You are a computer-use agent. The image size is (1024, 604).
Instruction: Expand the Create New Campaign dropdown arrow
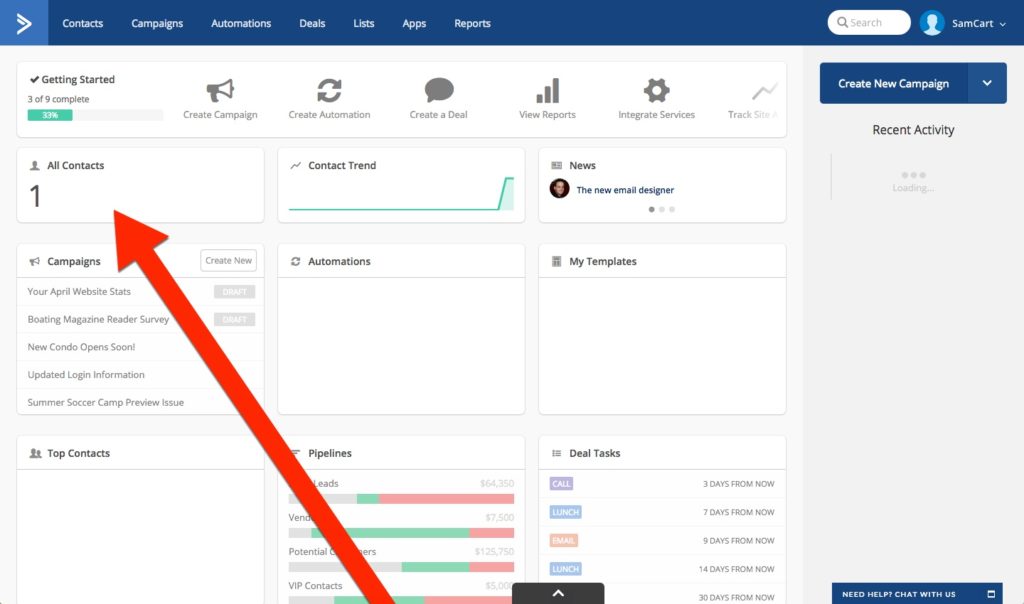point(986,84)
